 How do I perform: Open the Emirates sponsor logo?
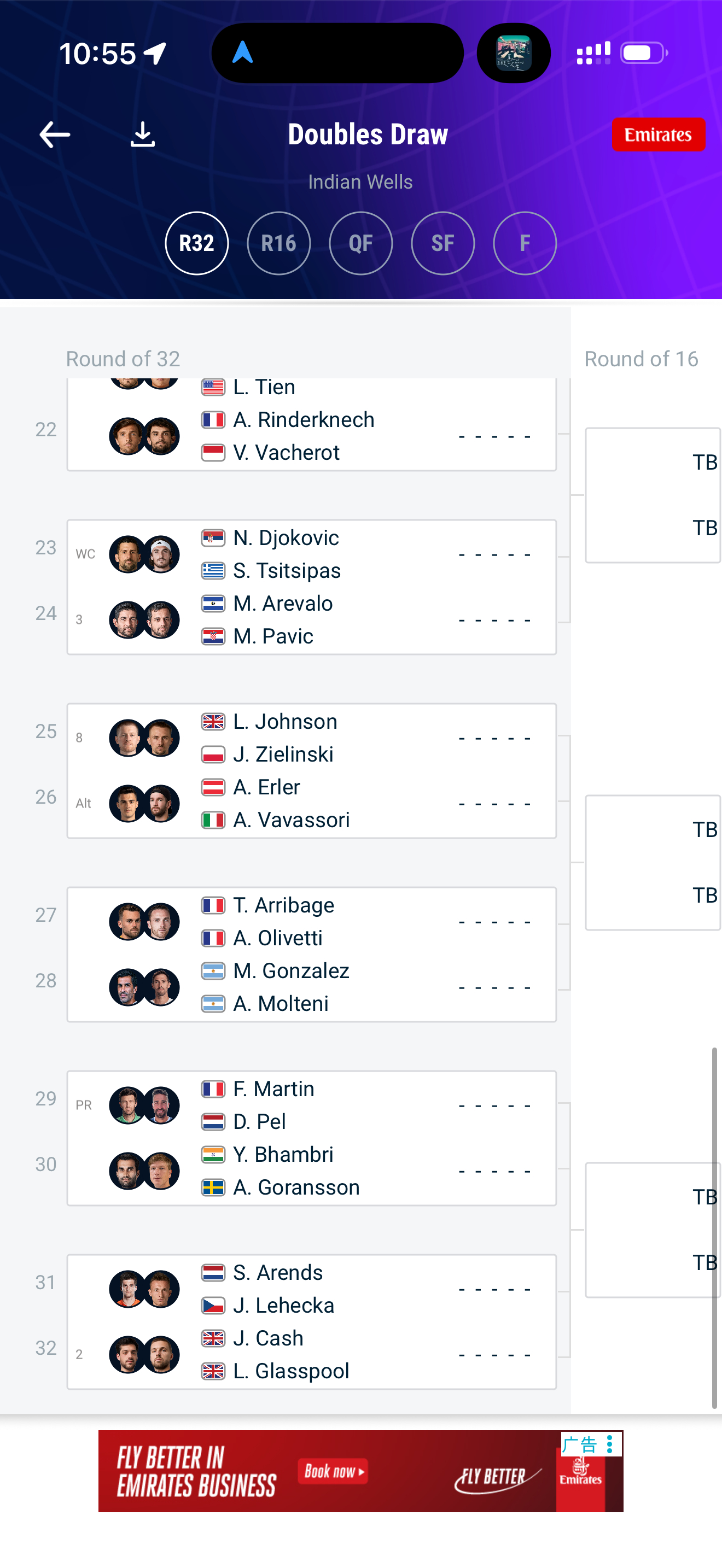pyautogui.click(x=658, y=134)
